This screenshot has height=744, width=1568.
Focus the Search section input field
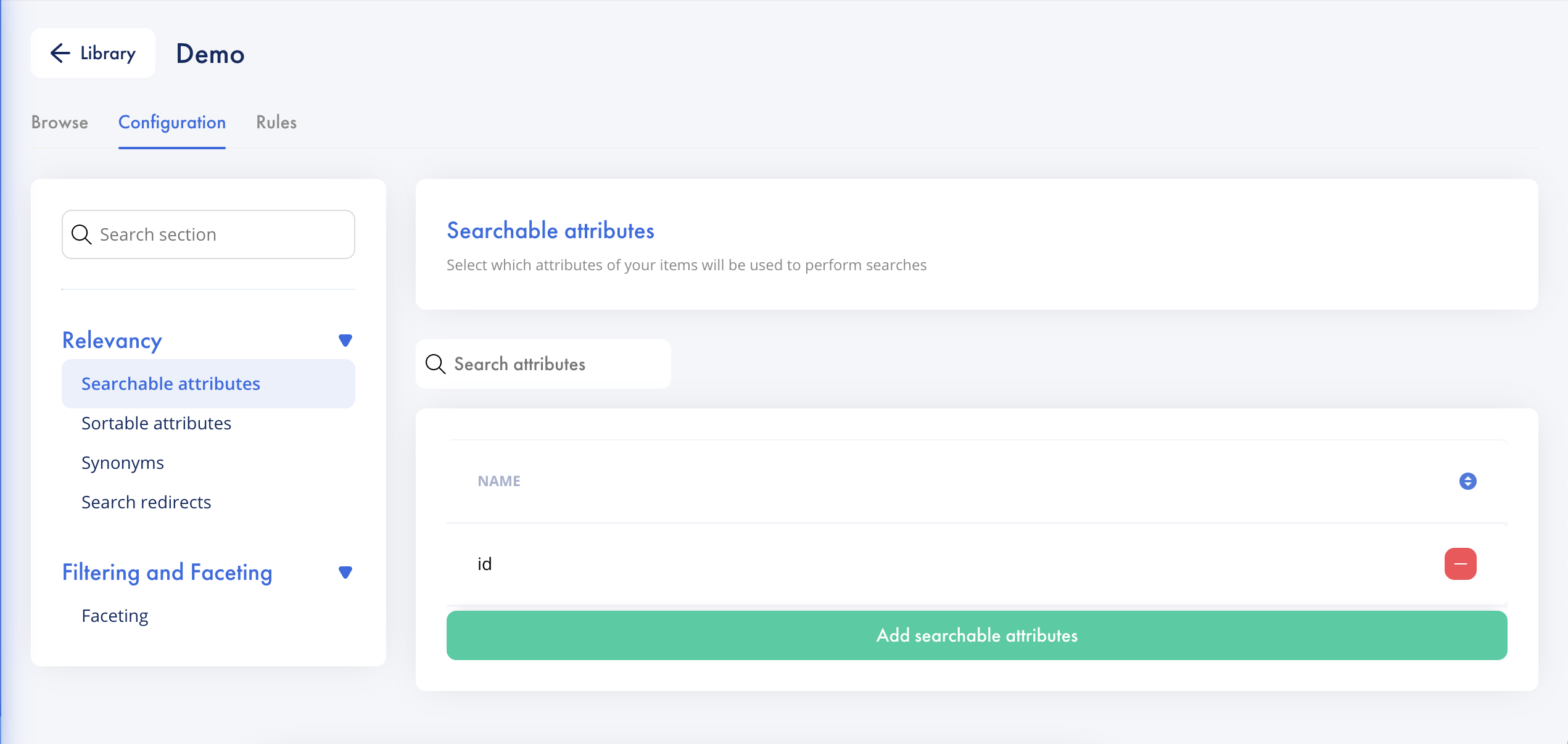pos(208,234)
